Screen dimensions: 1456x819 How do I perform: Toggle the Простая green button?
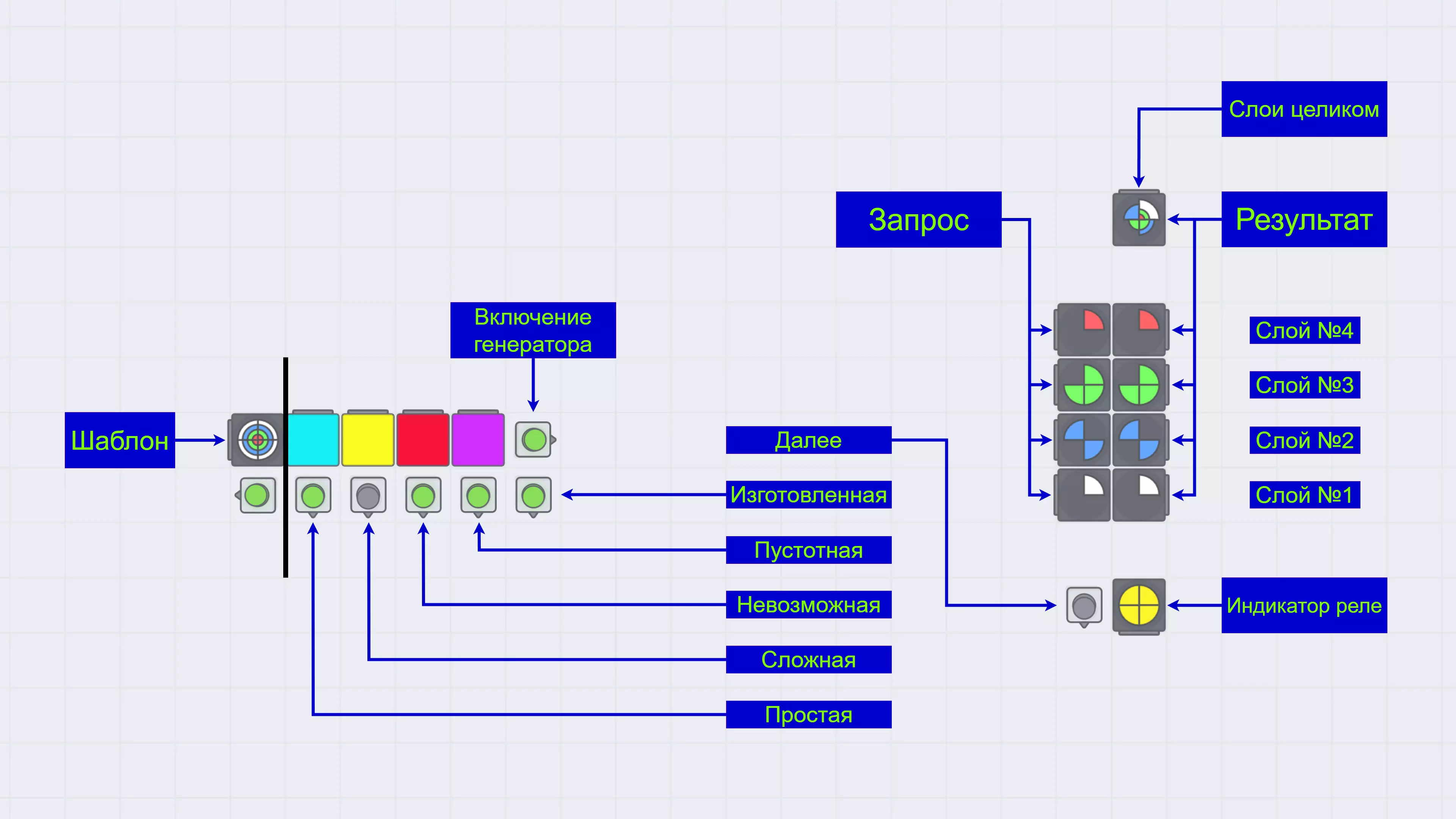tap(313, 496)
